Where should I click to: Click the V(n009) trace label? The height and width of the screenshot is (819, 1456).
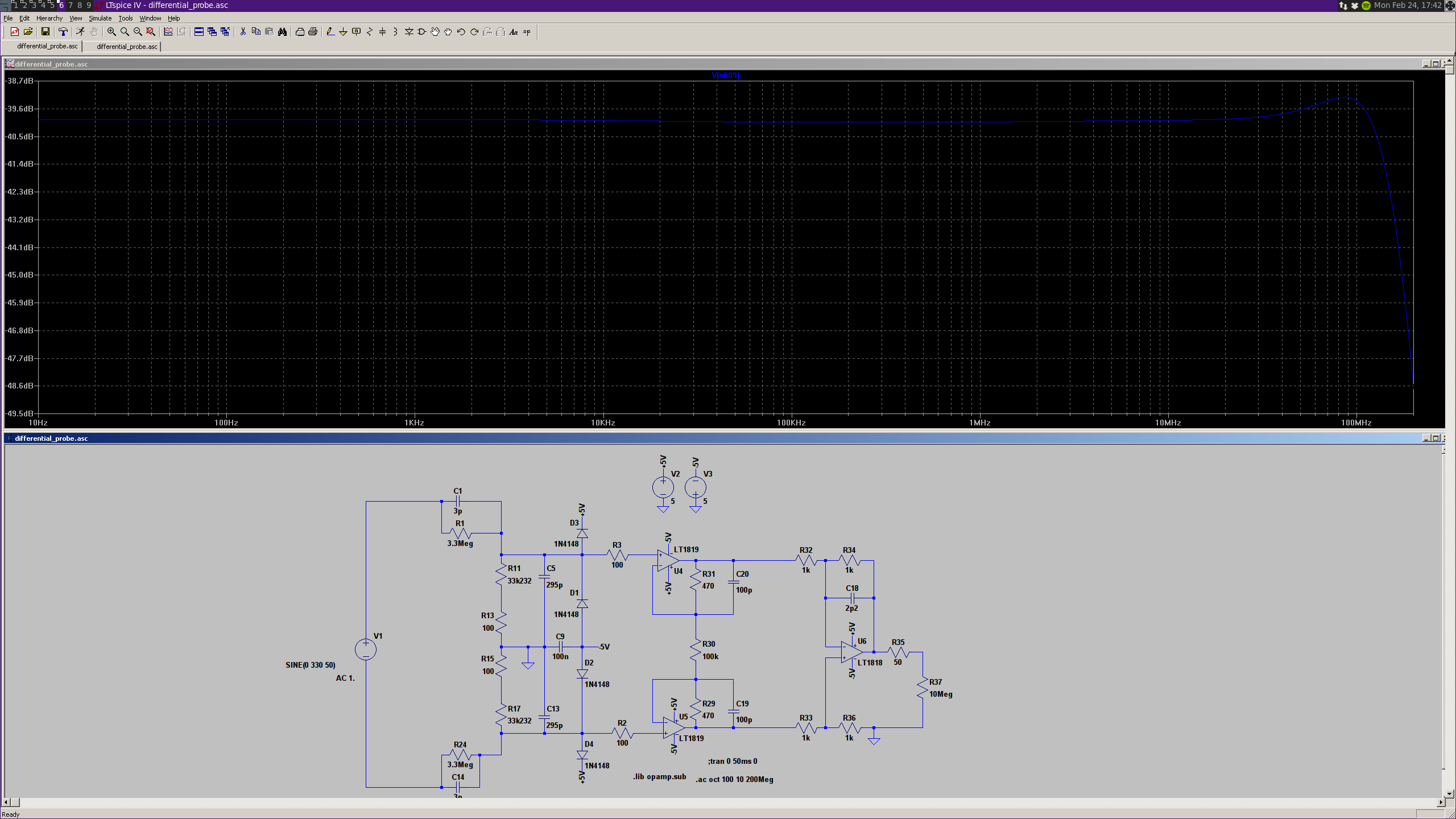click(x=726, y=75)
